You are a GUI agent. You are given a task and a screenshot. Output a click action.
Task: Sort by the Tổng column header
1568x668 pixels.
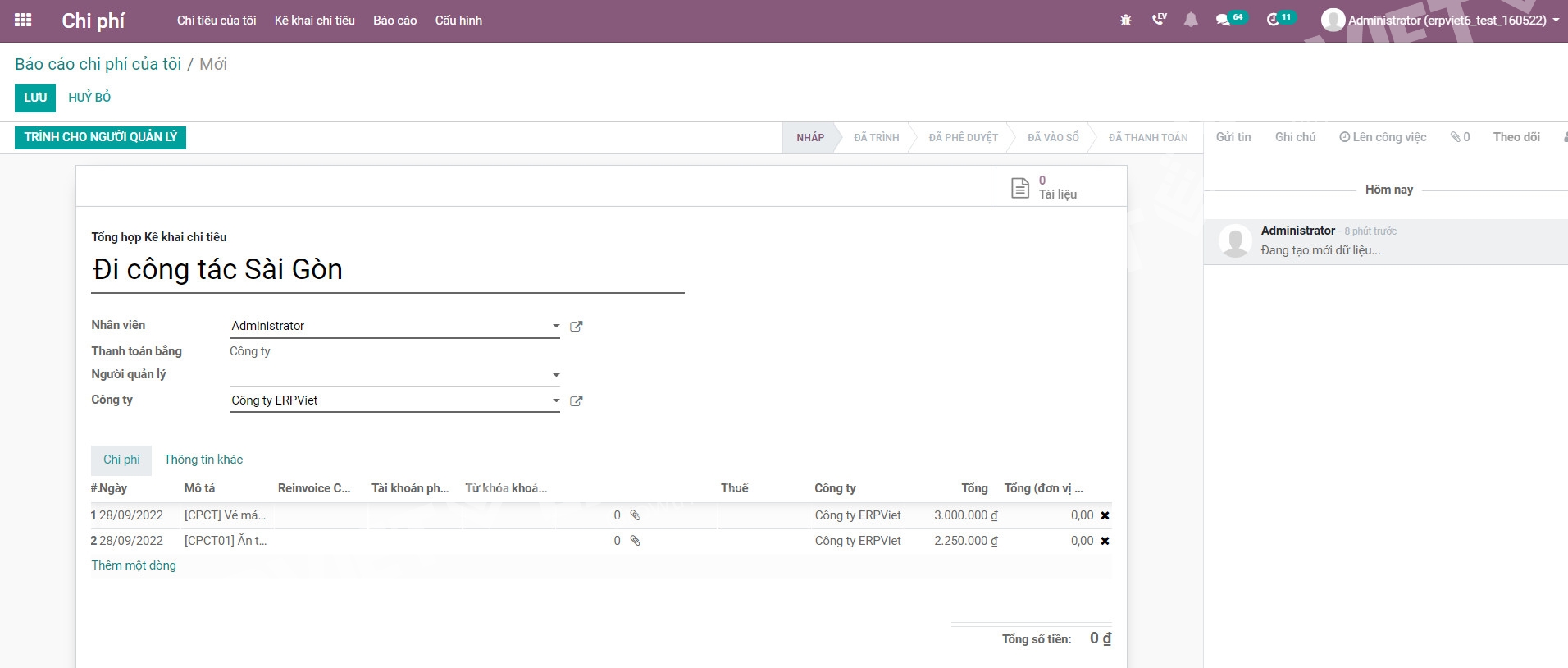(974, 488)
